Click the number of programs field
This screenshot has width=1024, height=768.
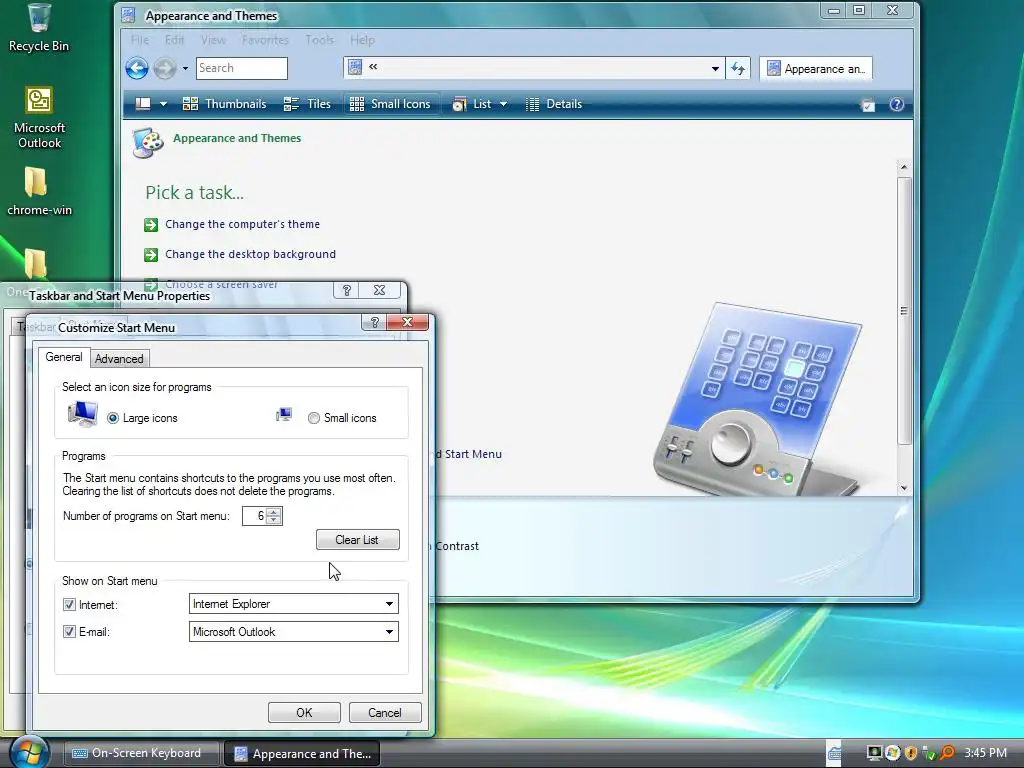[x=255, y=516]
